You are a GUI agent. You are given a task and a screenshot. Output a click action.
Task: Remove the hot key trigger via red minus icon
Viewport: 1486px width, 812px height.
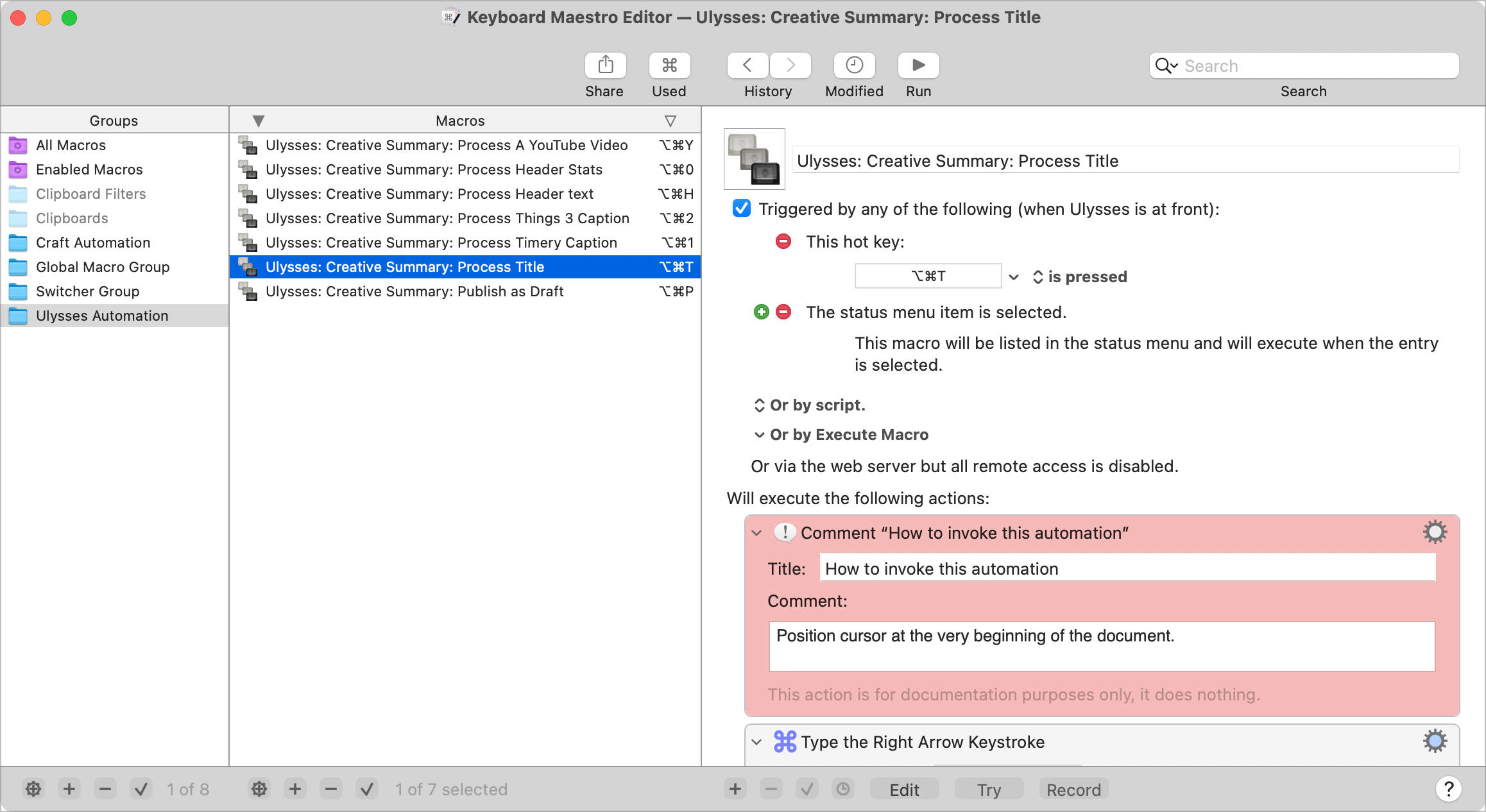coord(783,241)
